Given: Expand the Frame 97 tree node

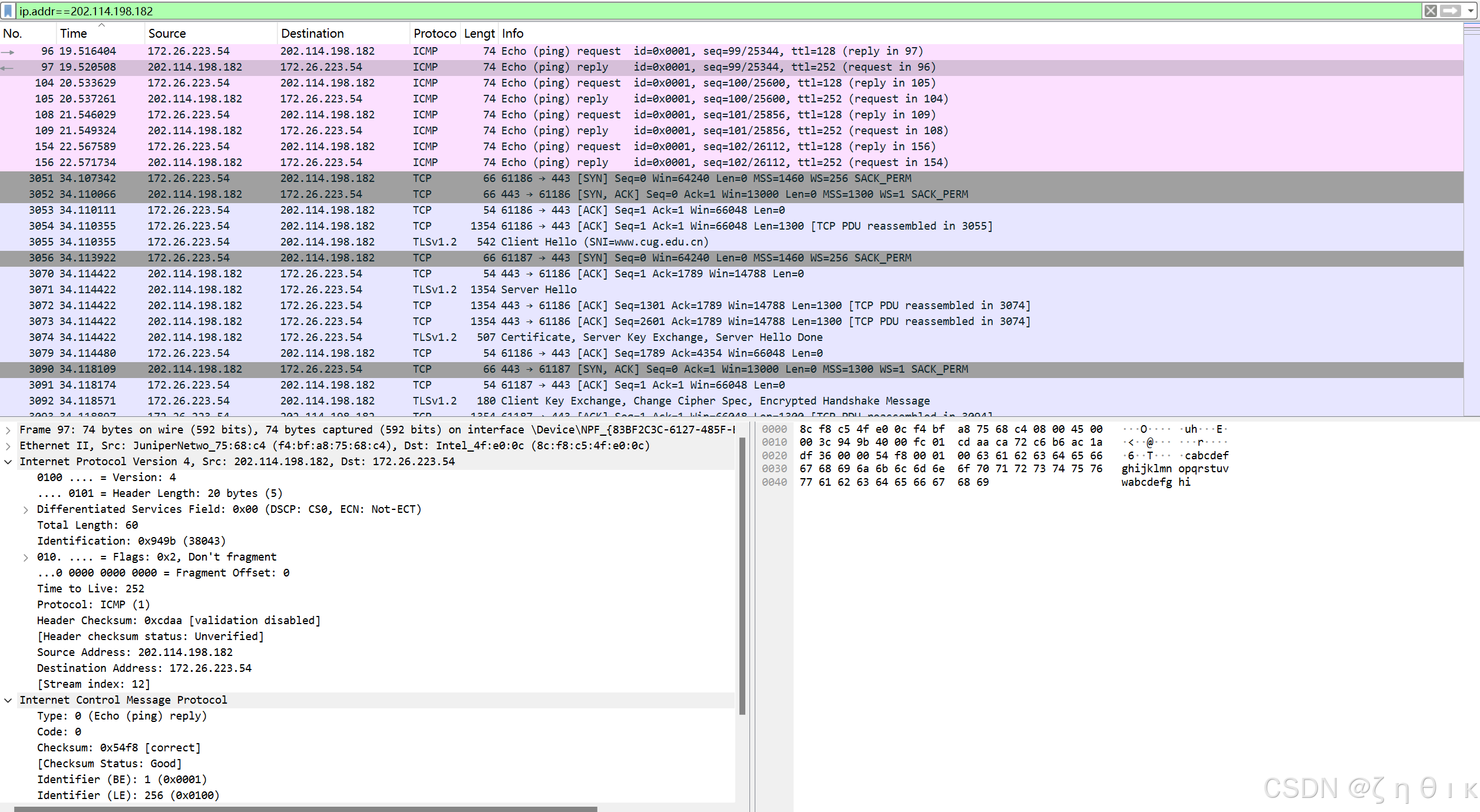Looking at the screenshot, I should [8, 430].
